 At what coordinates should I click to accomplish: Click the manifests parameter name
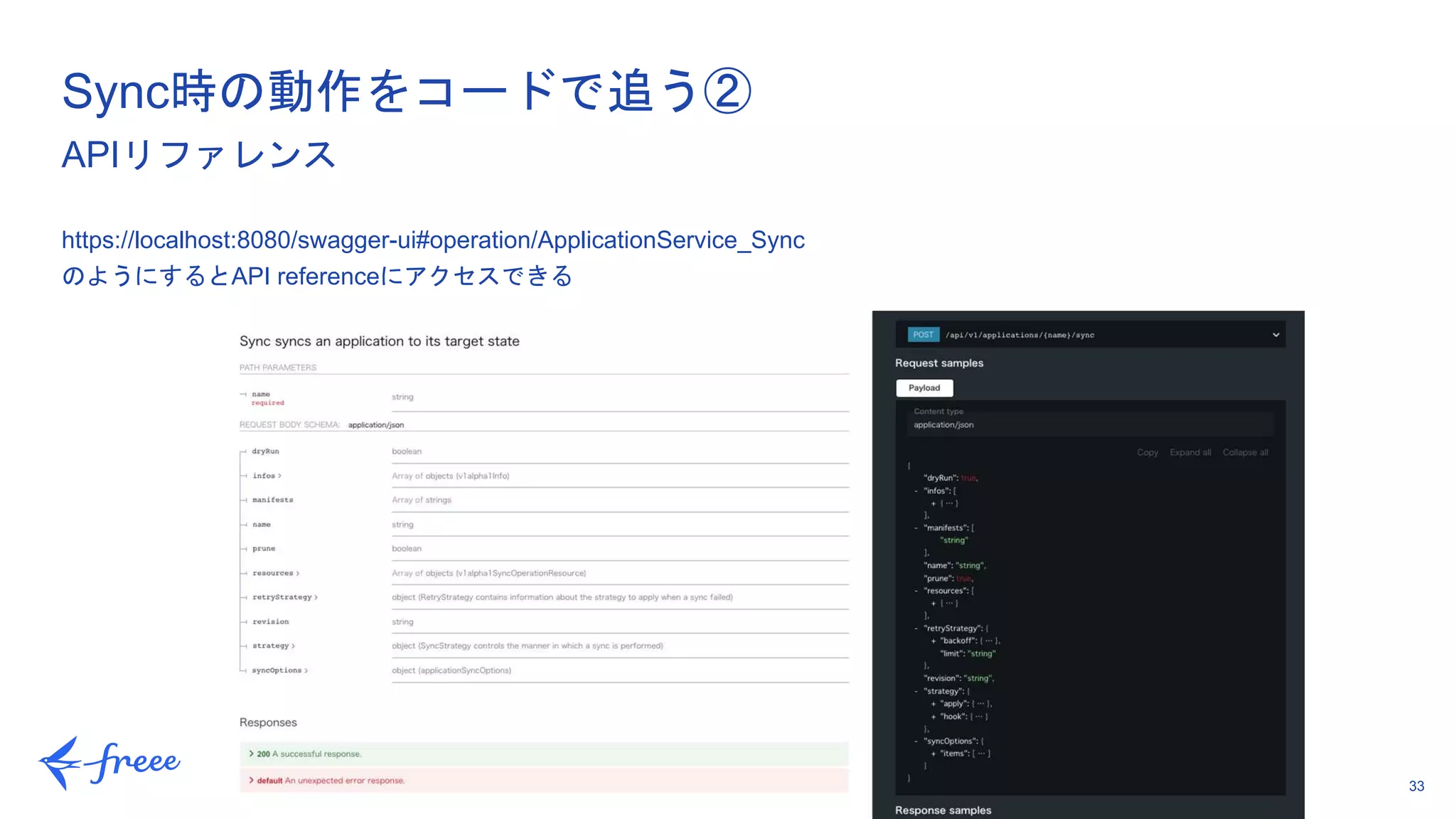click(272, 500)
